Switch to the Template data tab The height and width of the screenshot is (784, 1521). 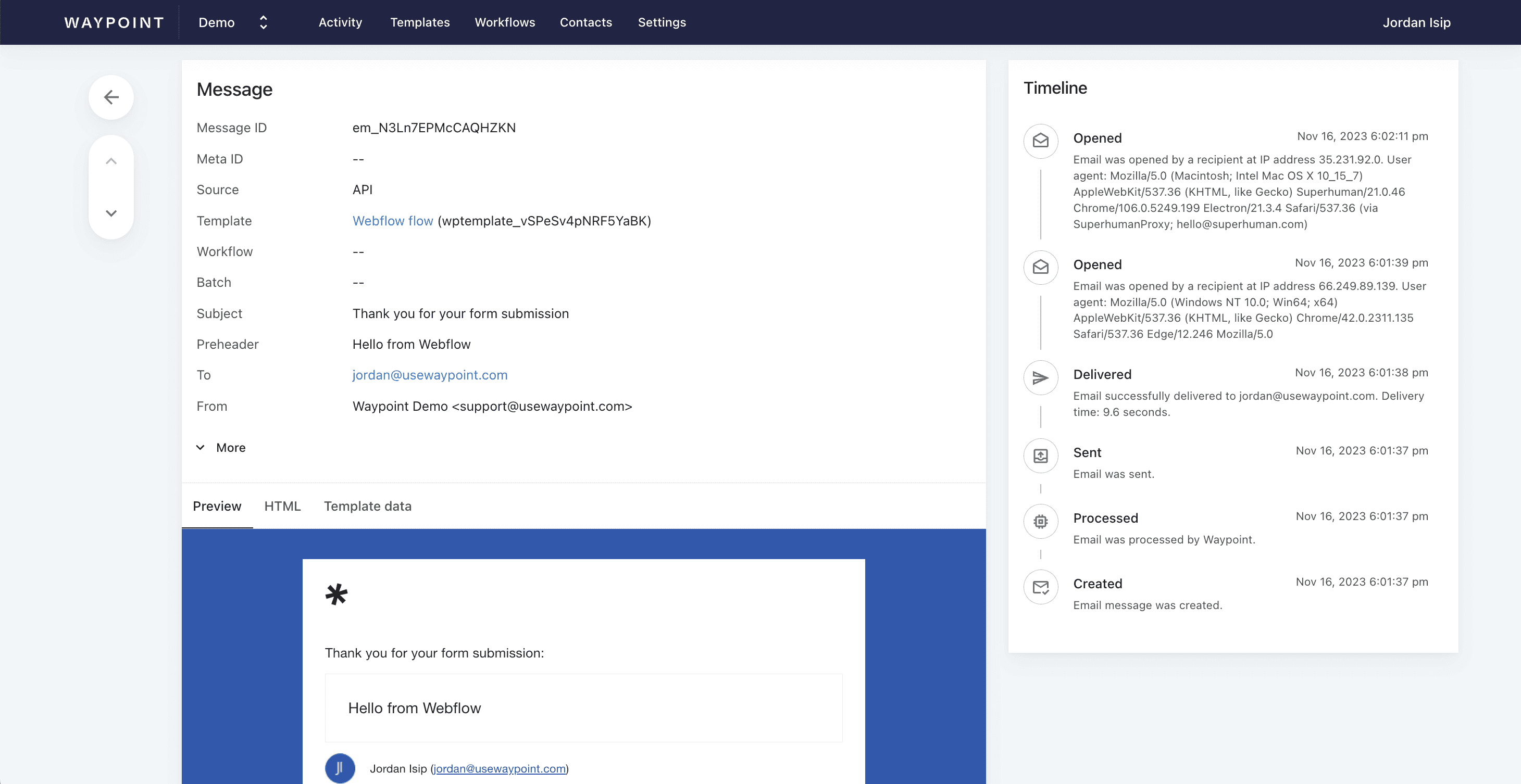[367, 506]
